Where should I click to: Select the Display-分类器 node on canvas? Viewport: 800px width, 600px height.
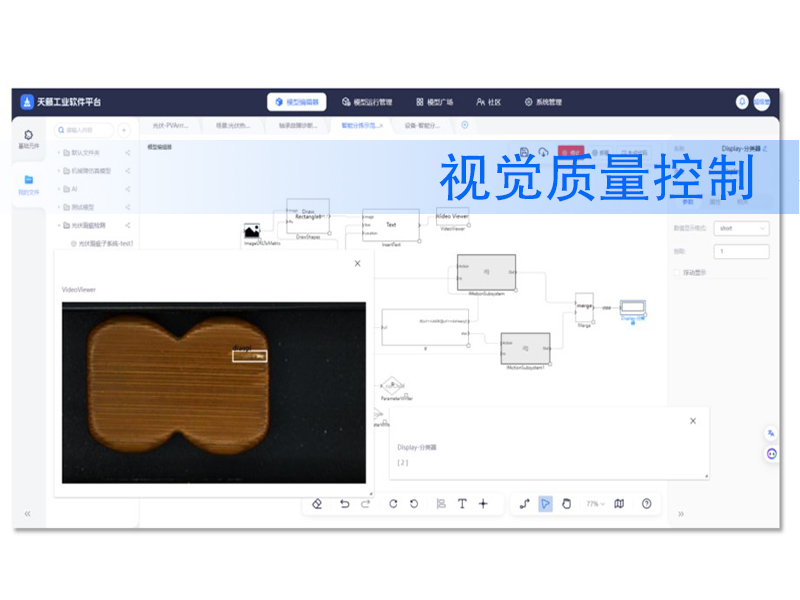pos(633,308)
